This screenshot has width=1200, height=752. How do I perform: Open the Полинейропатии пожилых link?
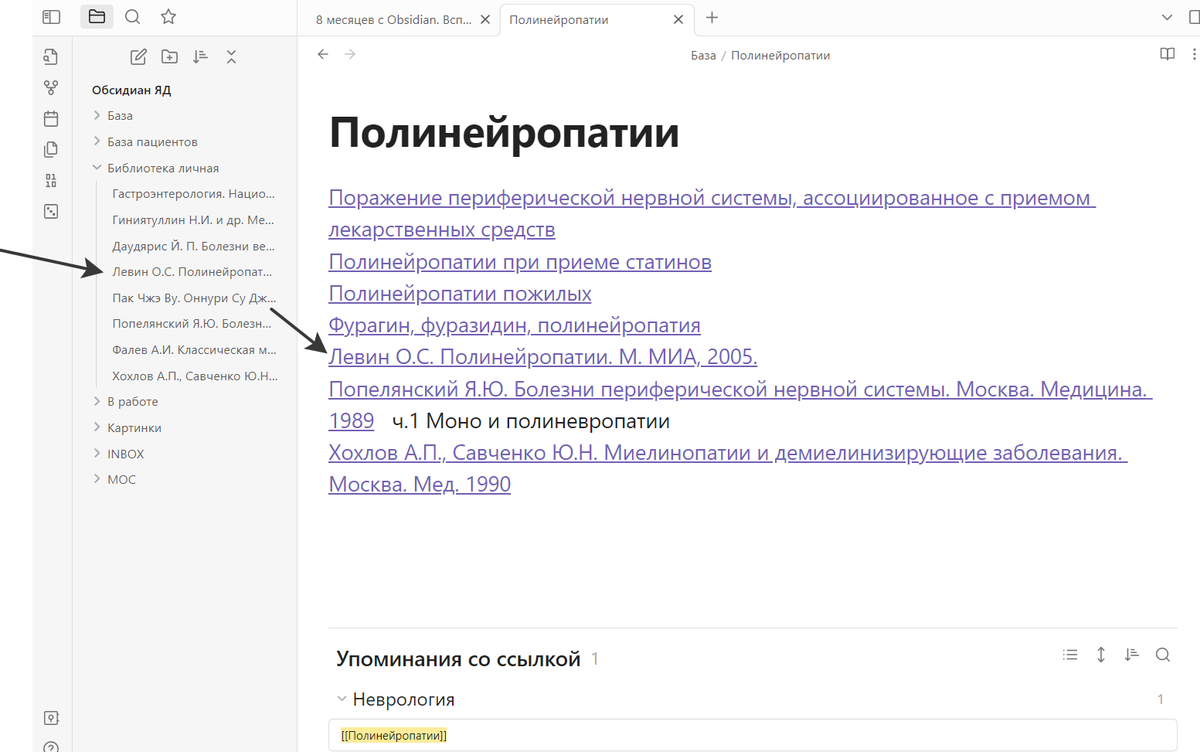[x=460, y=294]
